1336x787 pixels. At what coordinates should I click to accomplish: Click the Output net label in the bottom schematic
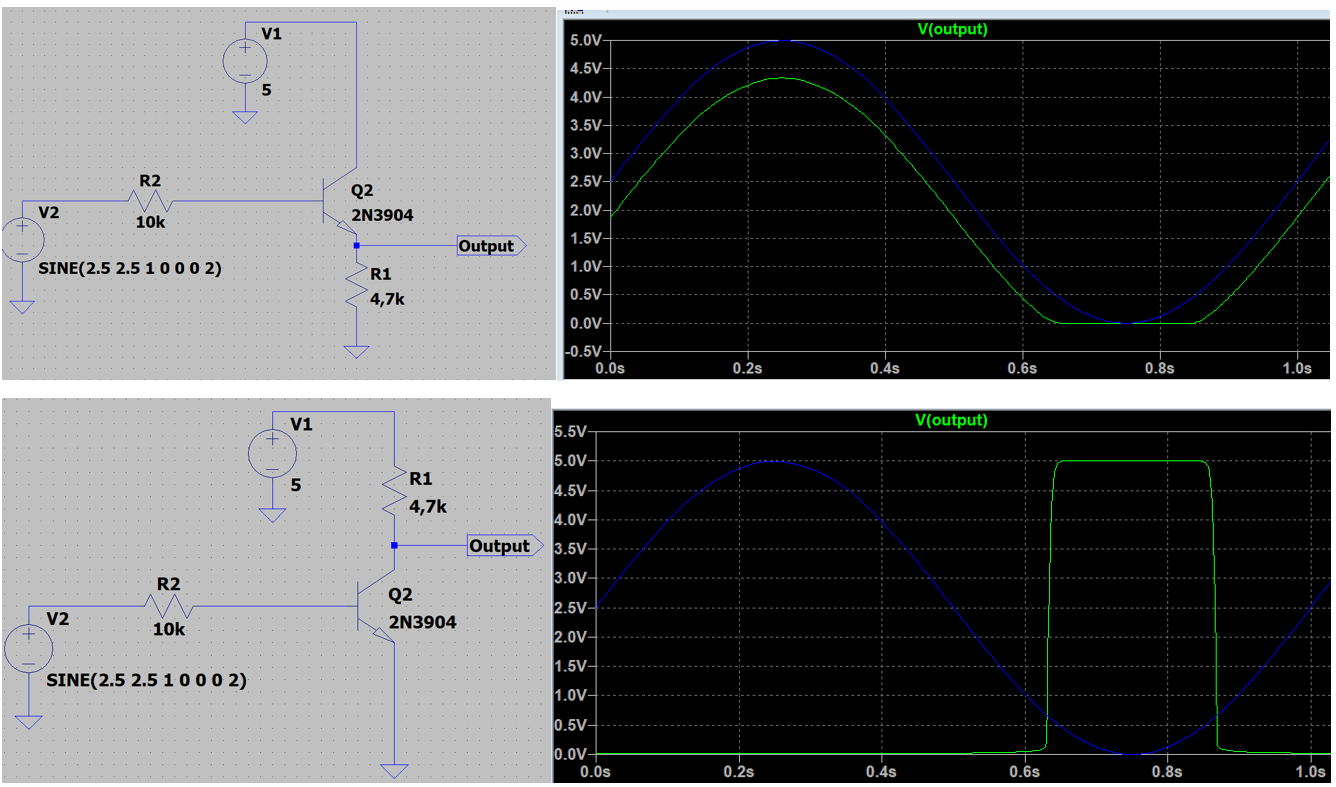[x=504, y=546]
